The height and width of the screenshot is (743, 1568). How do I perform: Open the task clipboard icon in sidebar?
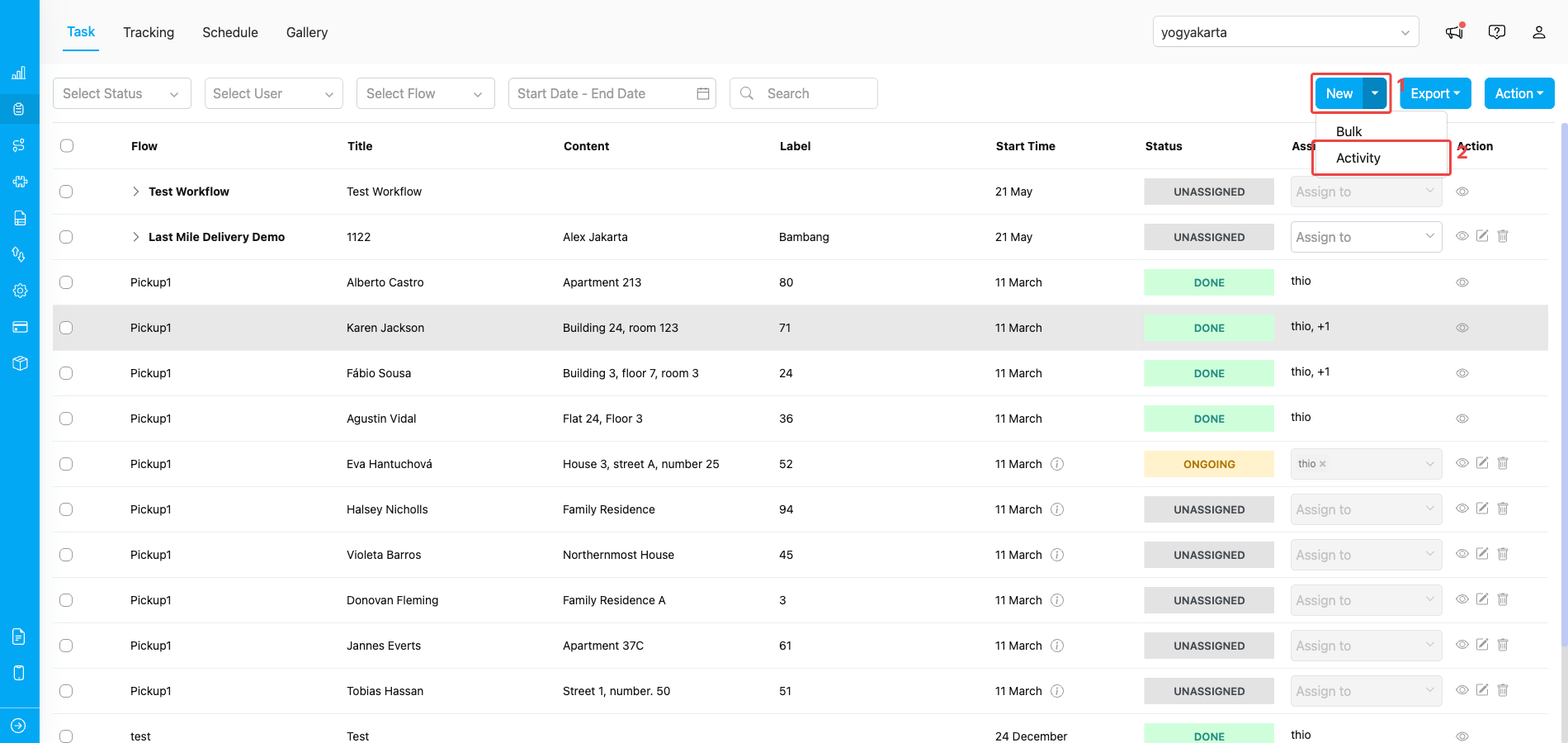[x=19, y=109]
